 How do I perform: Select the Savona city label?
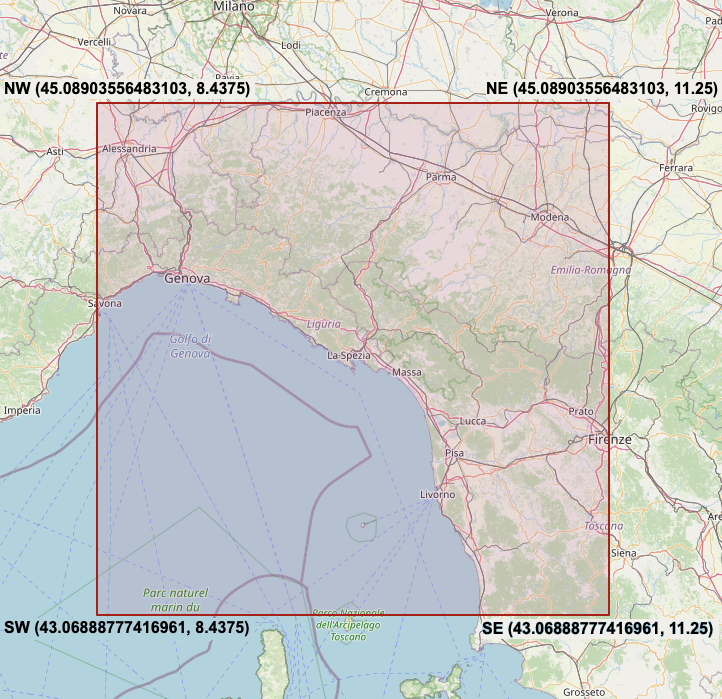pos(105,303)
